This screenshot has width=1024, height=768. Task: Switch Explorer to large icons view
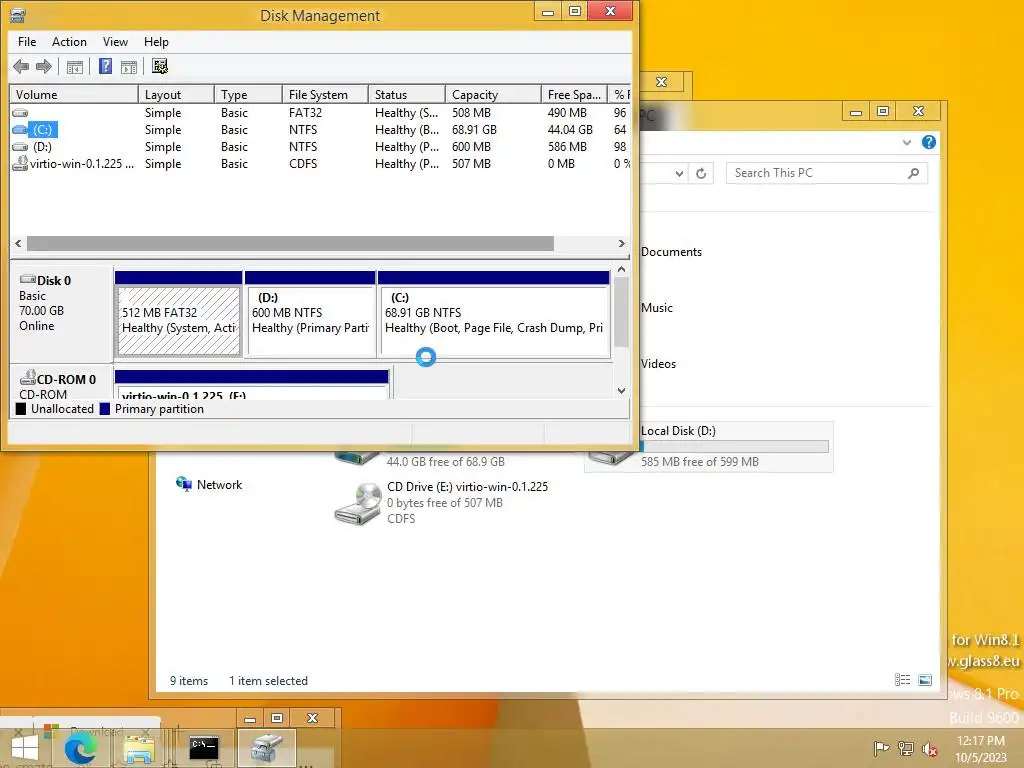[x=925, y=680]
